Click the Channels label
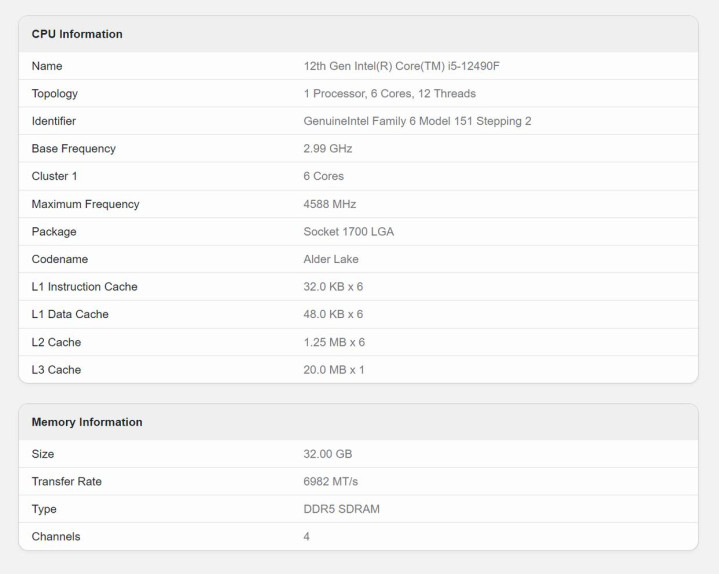Image resolution: width=719 pixels, height=574 pixels. pyautogui.click(x=56, y=536)
